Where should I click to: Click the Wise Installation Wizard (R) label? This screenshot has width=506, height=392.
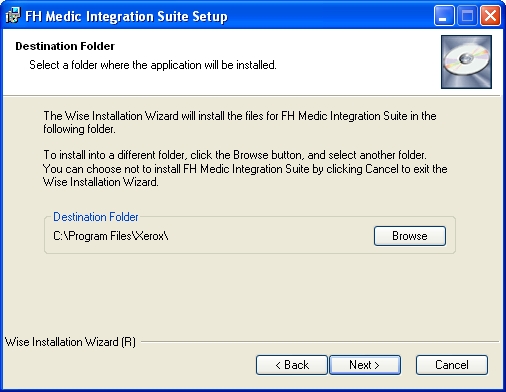point(70,342)
